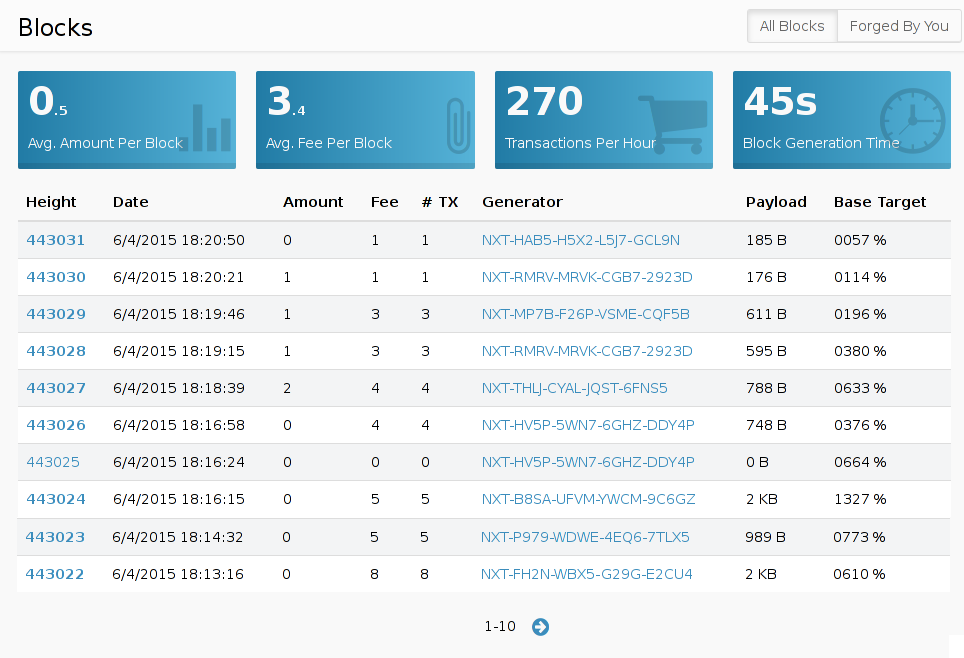
Task: Open block height 443025
Action: [x=53, y=462]
